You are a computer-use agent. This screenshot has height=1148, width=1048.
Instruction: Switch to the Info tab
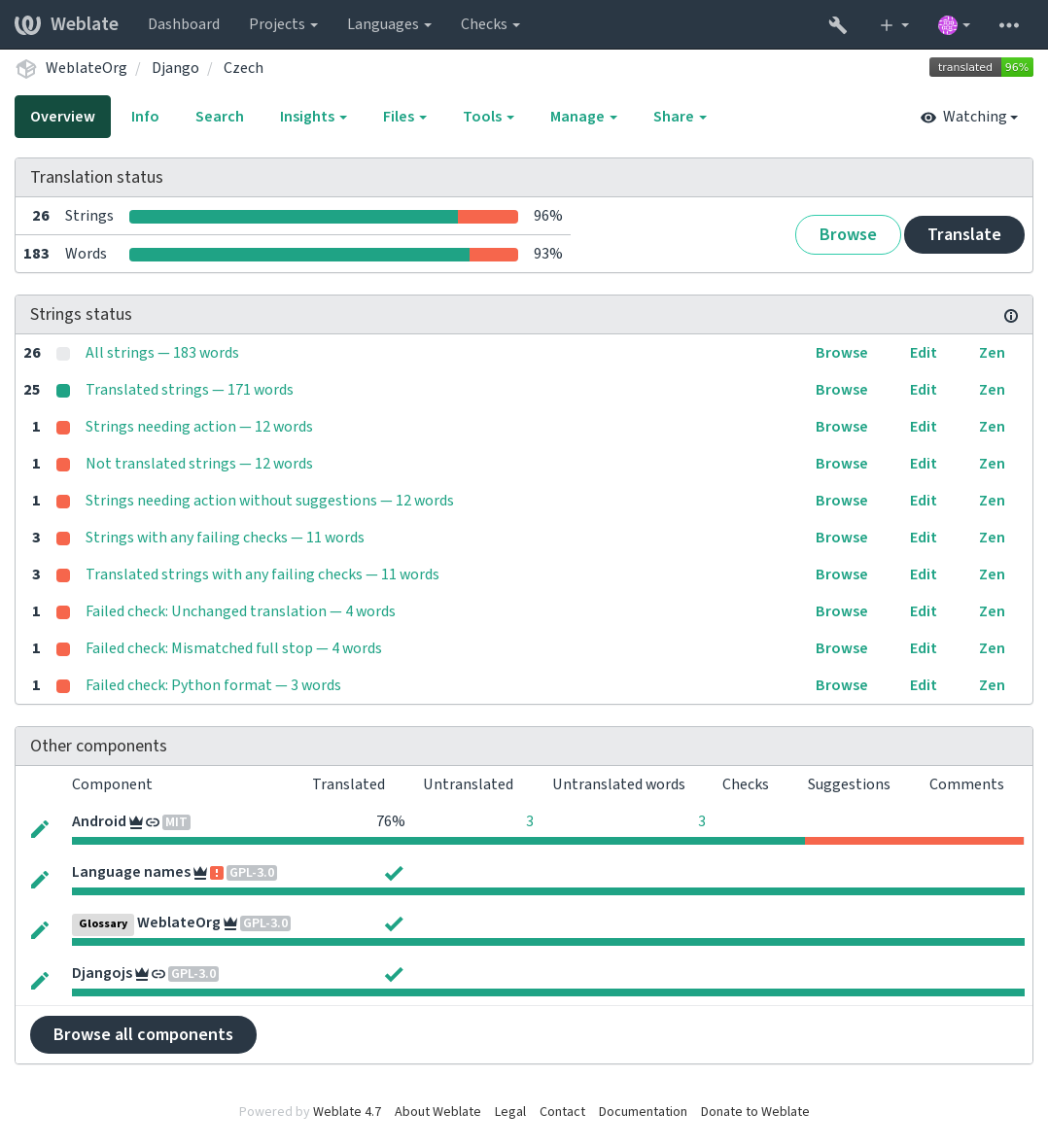(x=145, y=118)
